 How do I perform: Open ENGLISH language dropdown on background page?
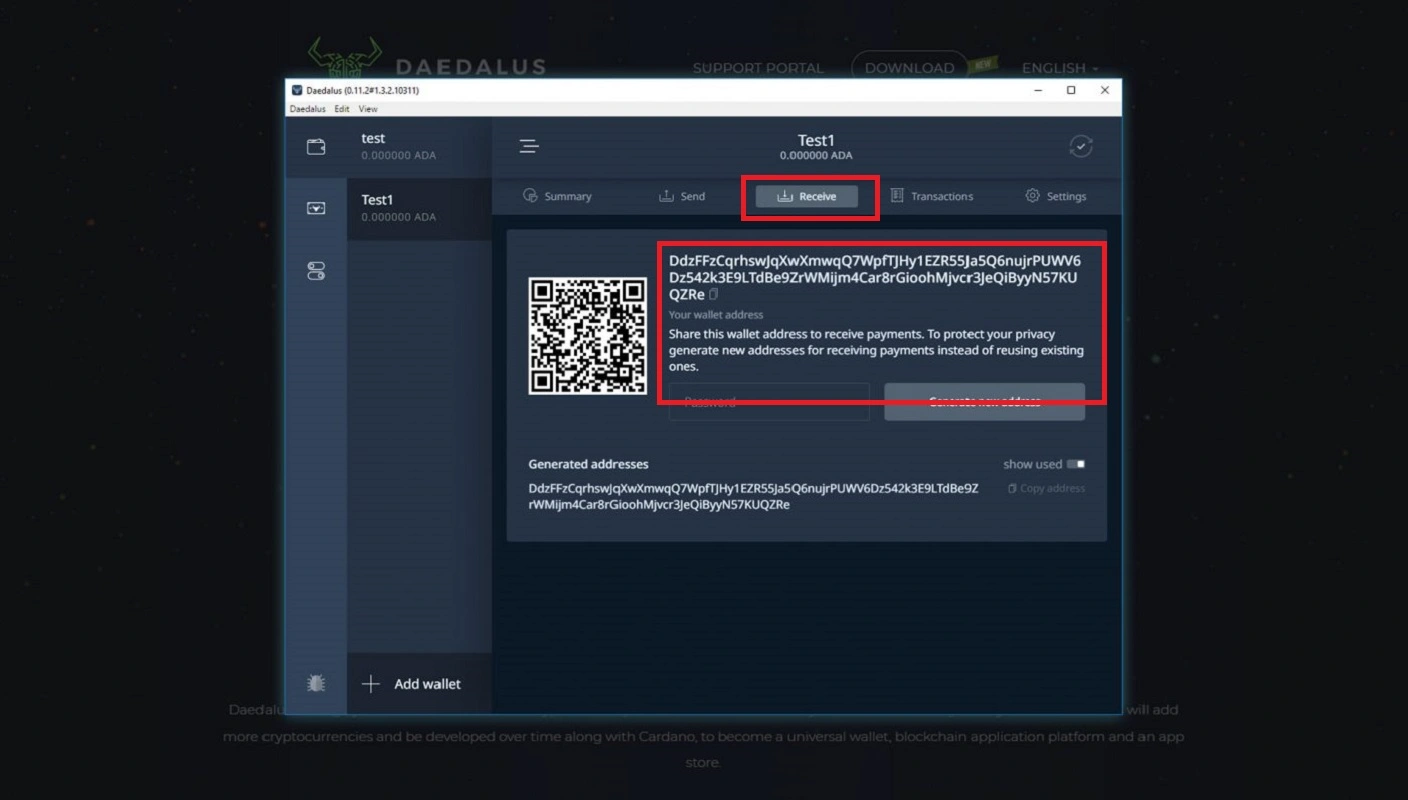point(1060,68)
